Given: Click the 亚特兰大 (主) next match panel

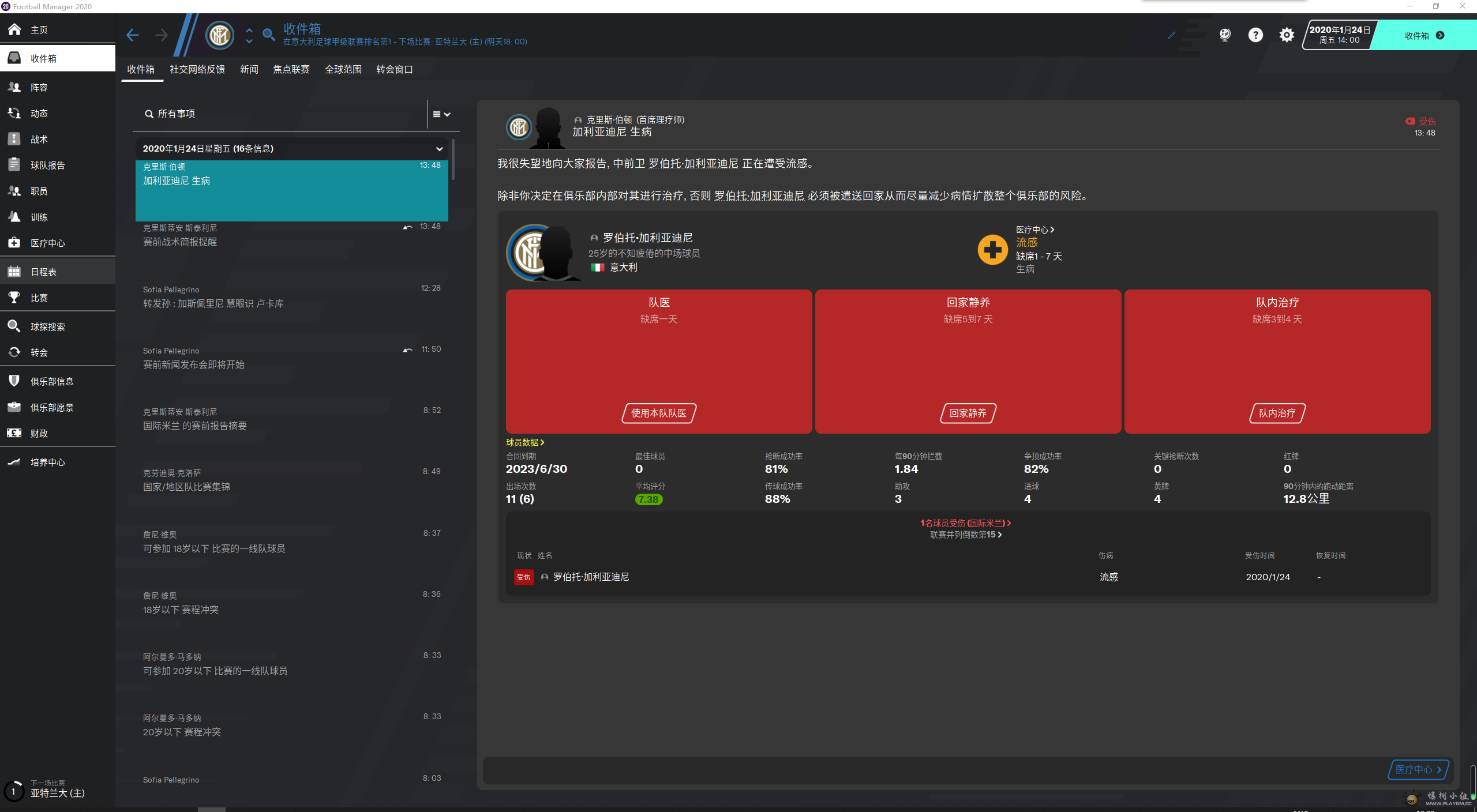Looking at the screenshot, I should pyautogui.click(x=58, y=789).
